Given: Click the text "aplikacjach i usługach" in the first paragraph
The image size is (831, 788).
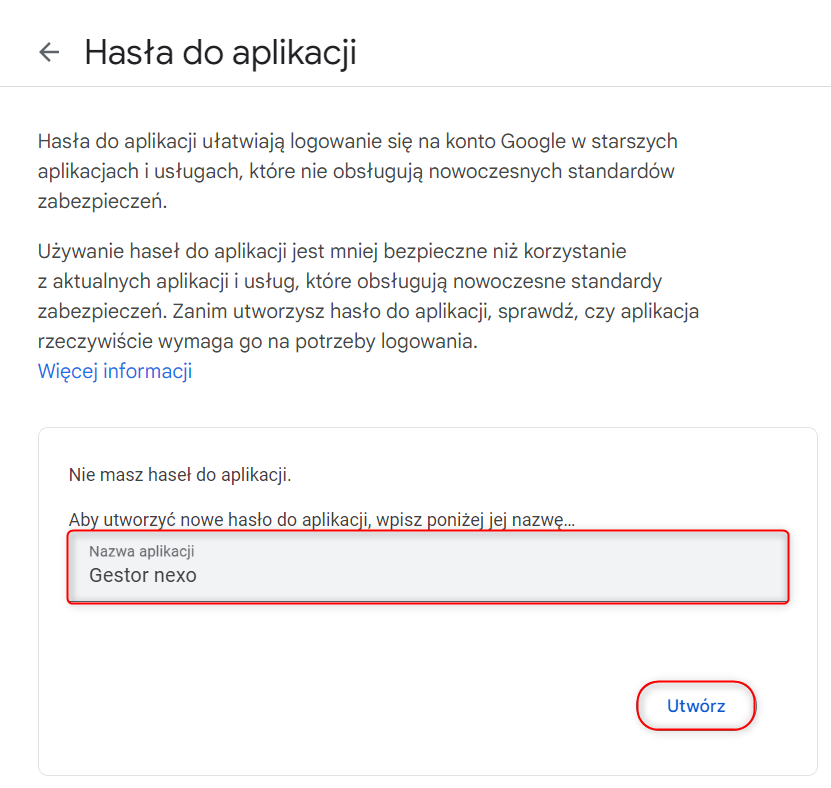Looking at the screenshot, I should pos(137,172).
